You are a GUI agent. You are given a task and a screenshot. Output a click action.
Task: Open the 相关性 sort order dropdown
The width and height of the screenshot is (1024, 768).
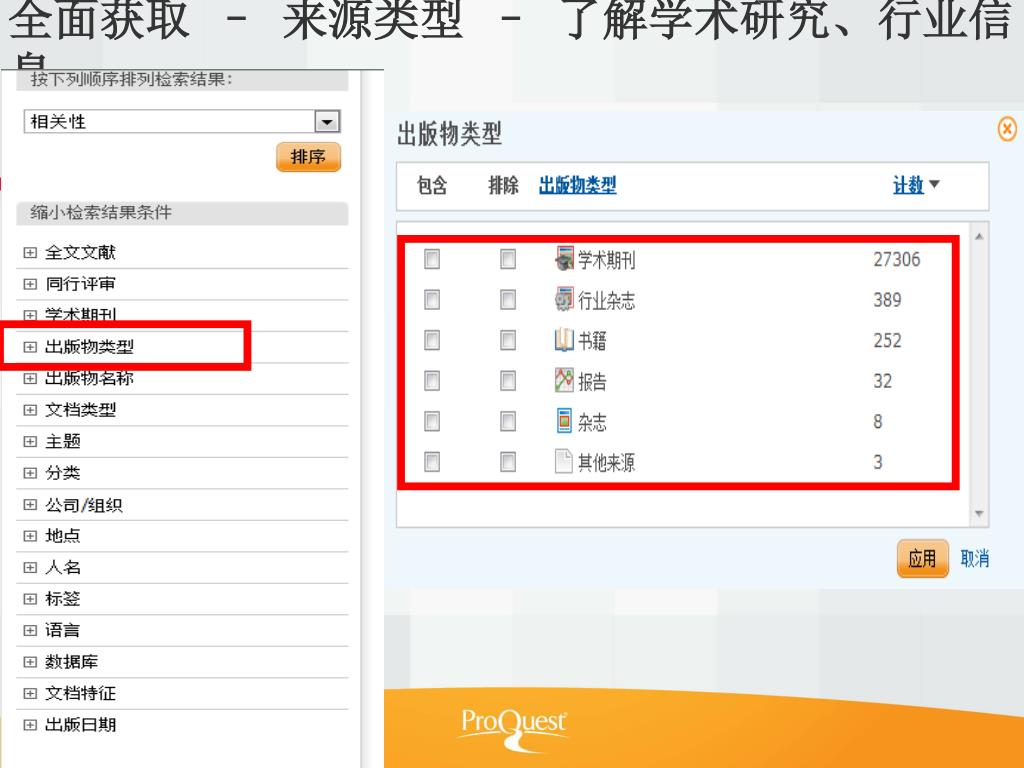tap(327, 121)
